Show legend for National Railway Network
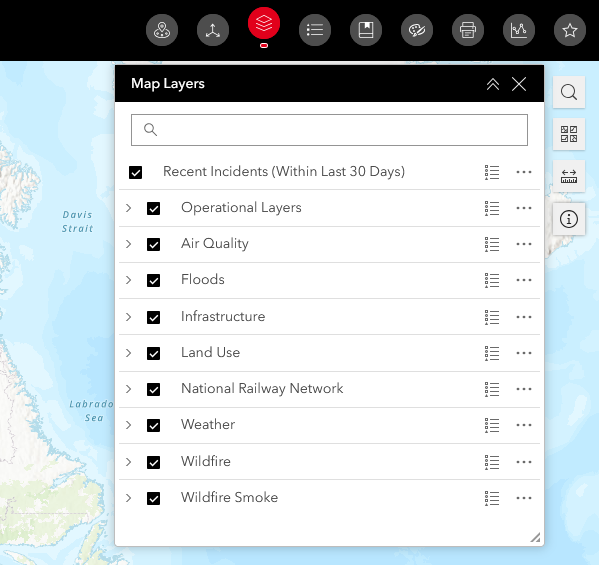Image resolution: width=599 pixels, height=565 pixels. 492,389
